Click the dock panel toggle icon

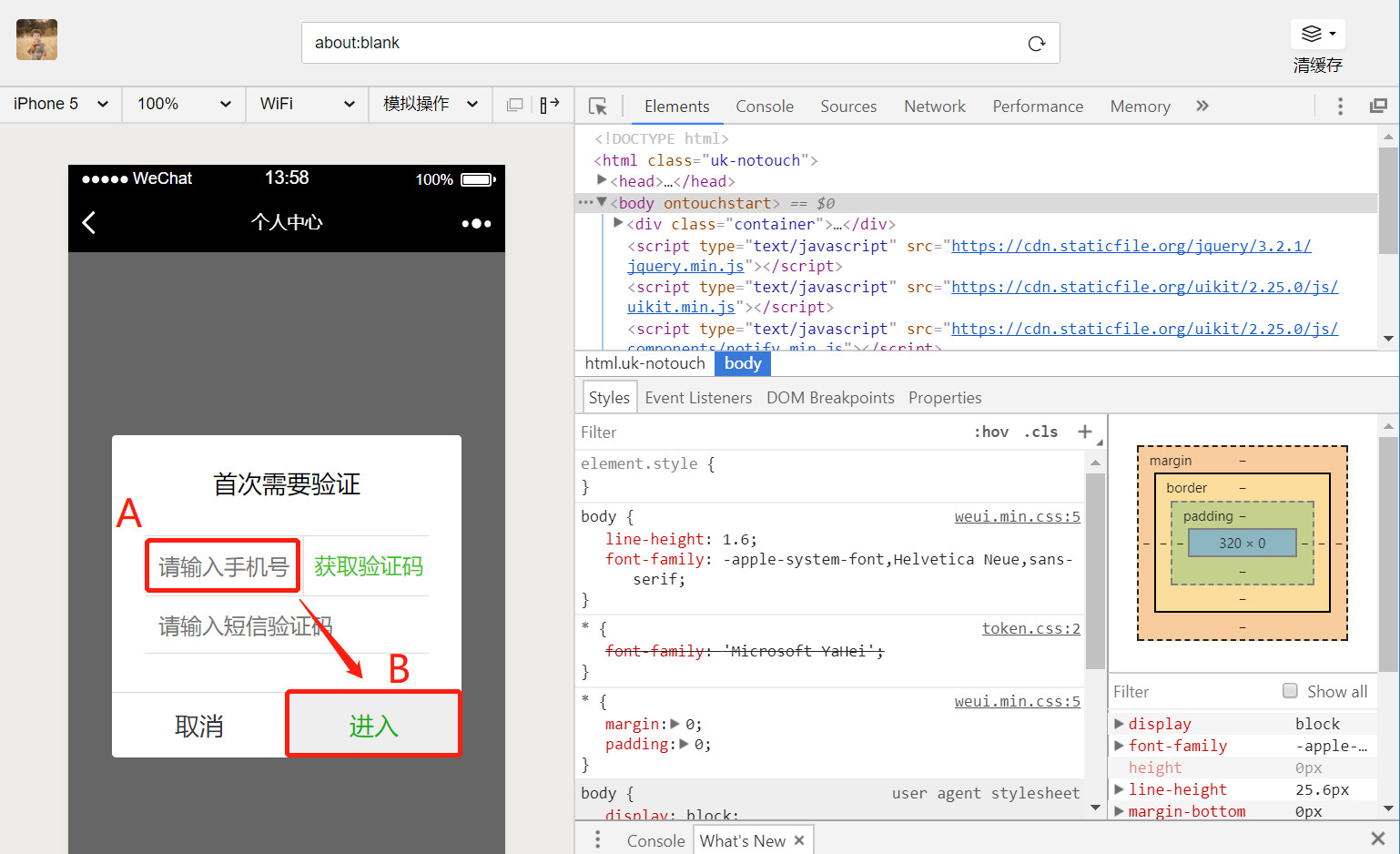click(x=549, y=105)
